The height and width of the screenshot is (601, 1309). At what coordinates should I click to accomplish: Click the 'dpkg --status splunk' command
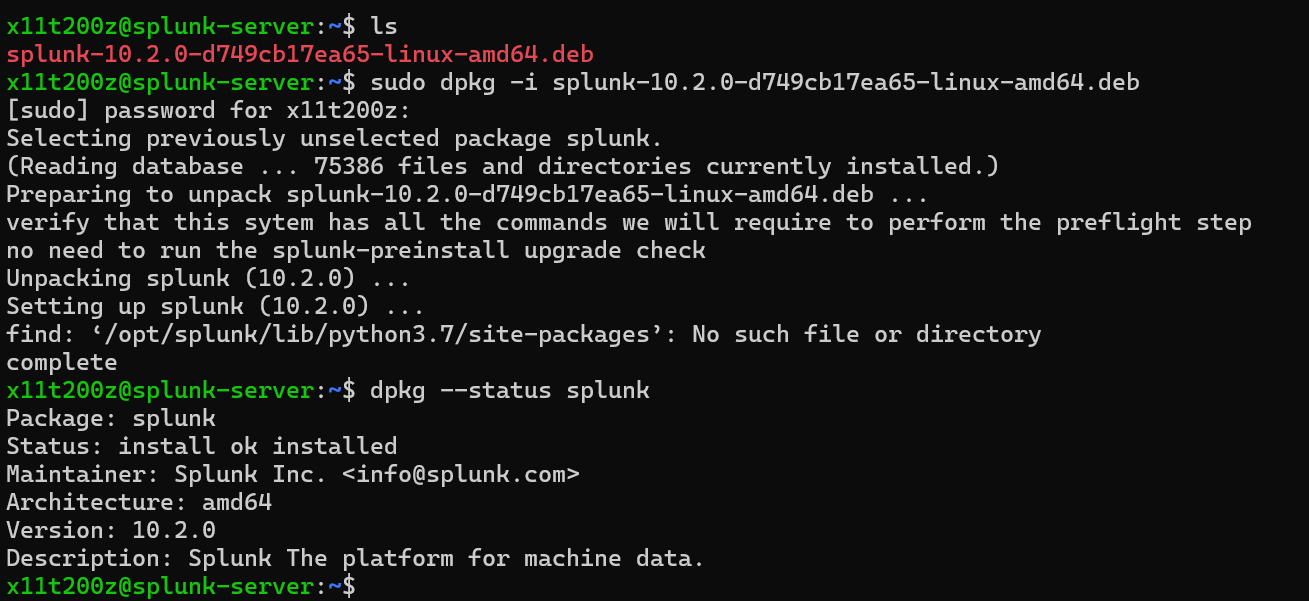[510, 390]
